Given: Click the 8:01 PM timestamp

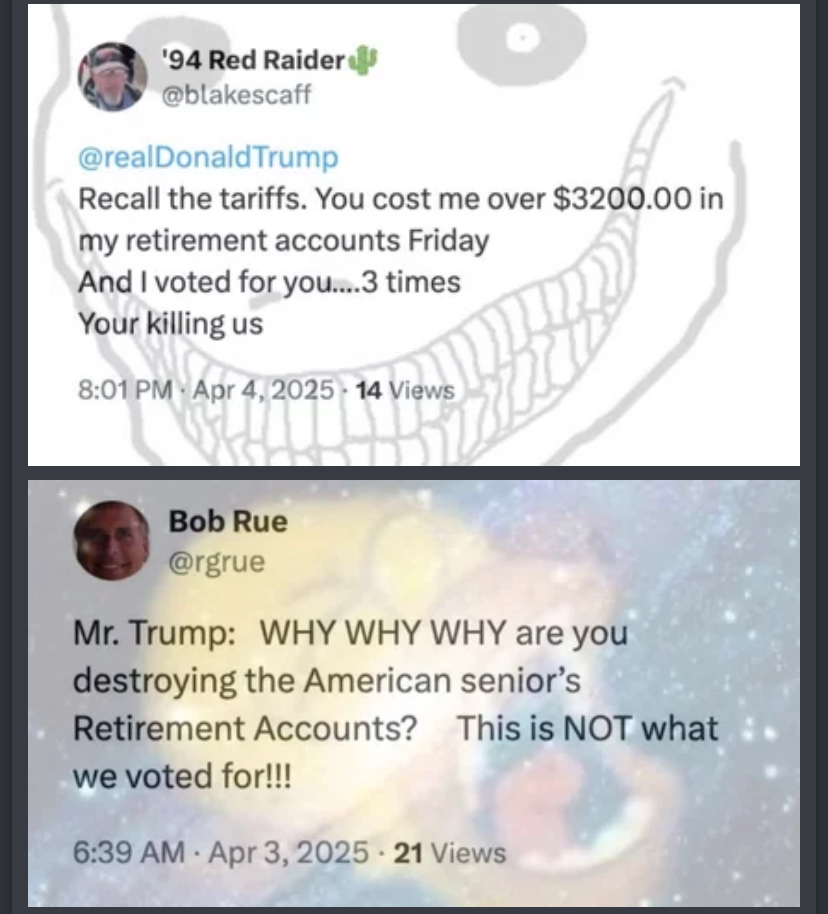Looking at the screenshot, I should pyautogui.click(x=125, y=389).
